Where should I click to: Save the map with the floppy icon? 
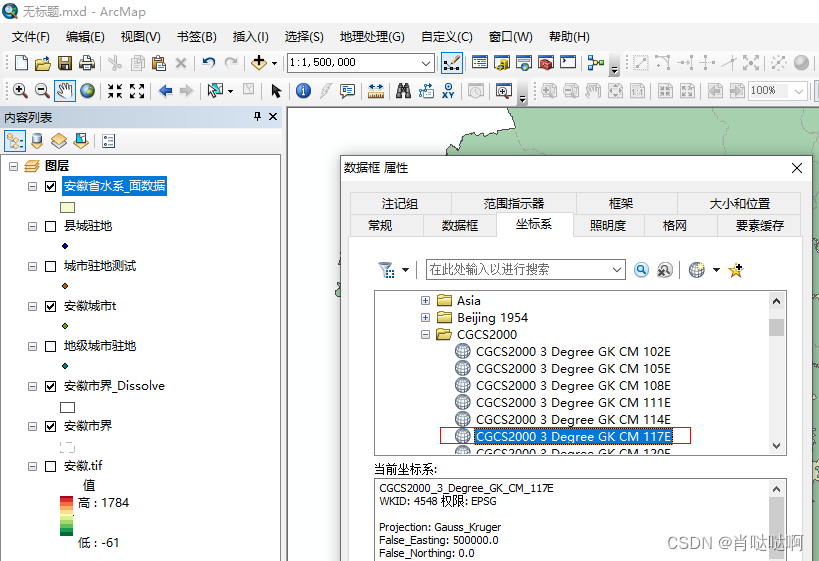65,63
